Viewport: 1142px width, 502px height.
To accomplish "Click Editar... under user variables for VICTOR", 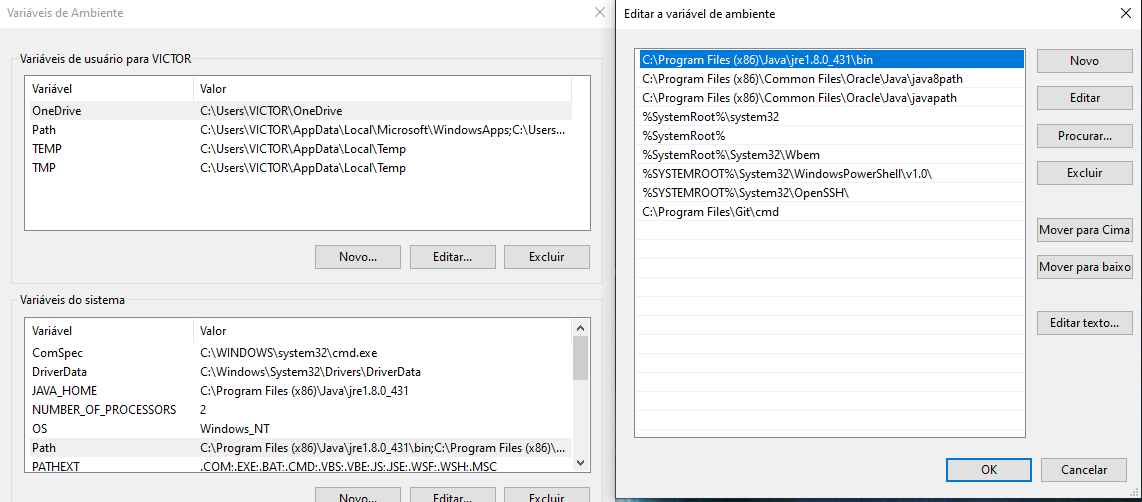I will 452,256.
